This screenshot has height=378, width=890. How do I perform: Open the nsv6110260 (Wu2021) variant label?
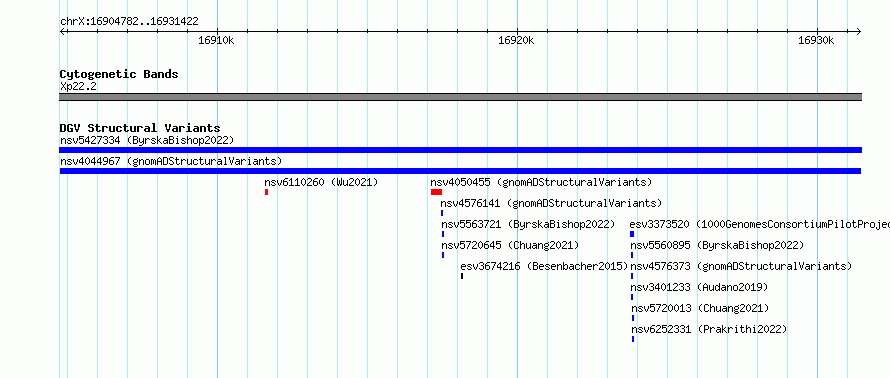coord(321,182)
